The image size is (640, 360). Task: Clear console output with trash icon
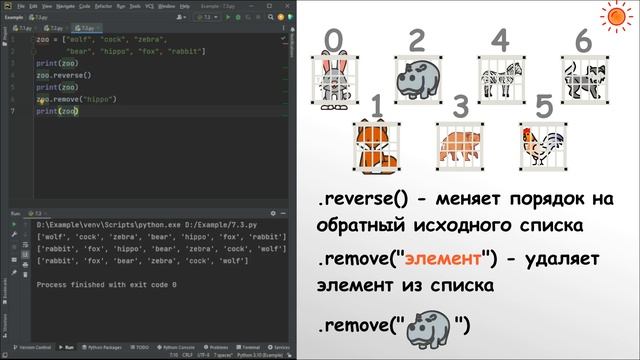click(x=25, y=275)
